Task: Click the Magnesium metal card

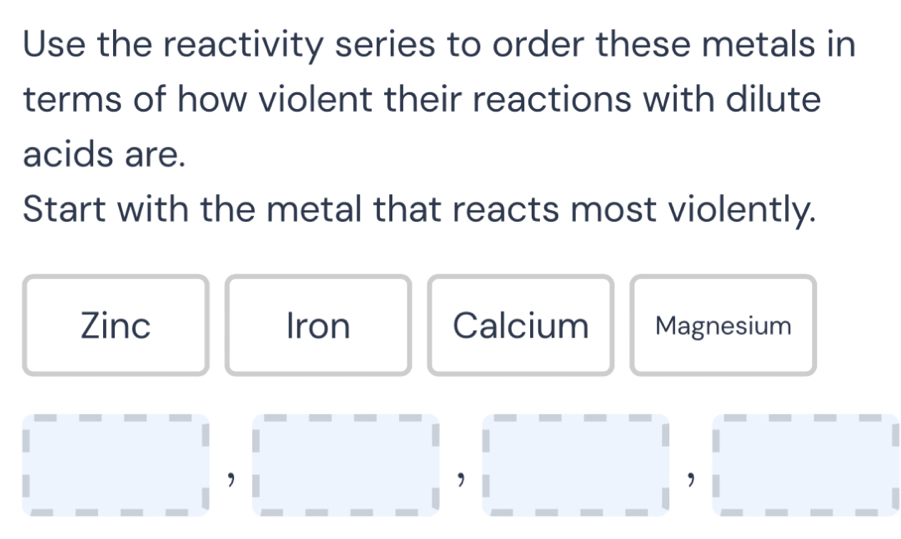Action: 723,326
